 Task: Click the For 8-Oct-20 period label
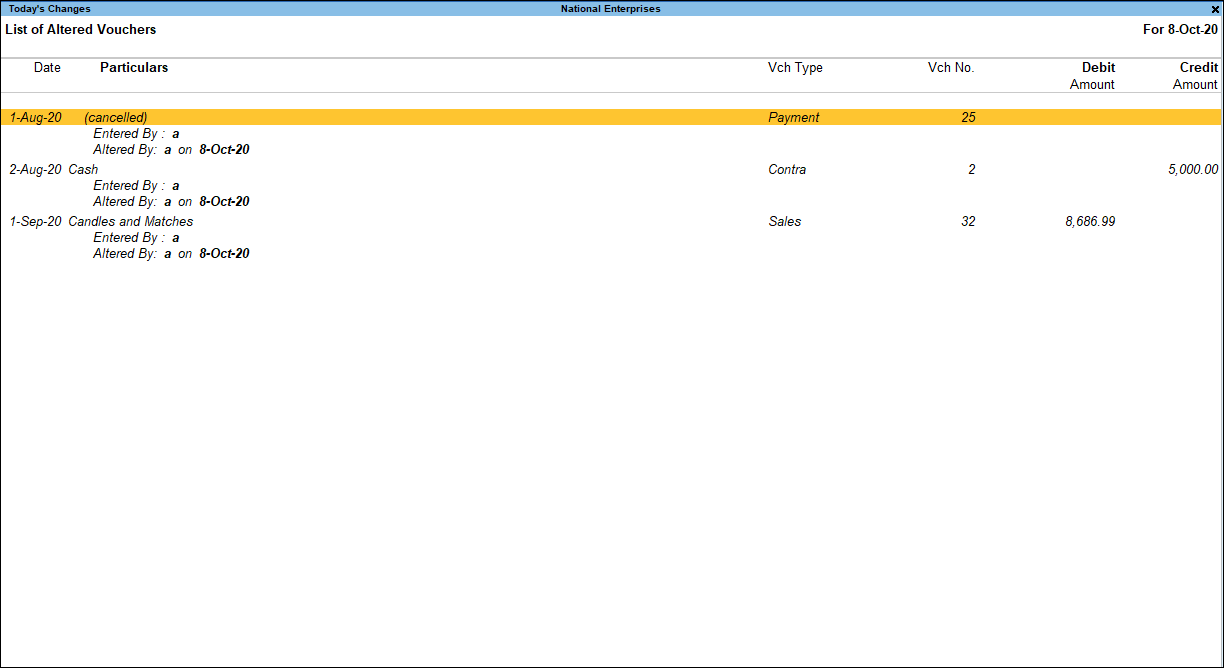coord(1180,30)
